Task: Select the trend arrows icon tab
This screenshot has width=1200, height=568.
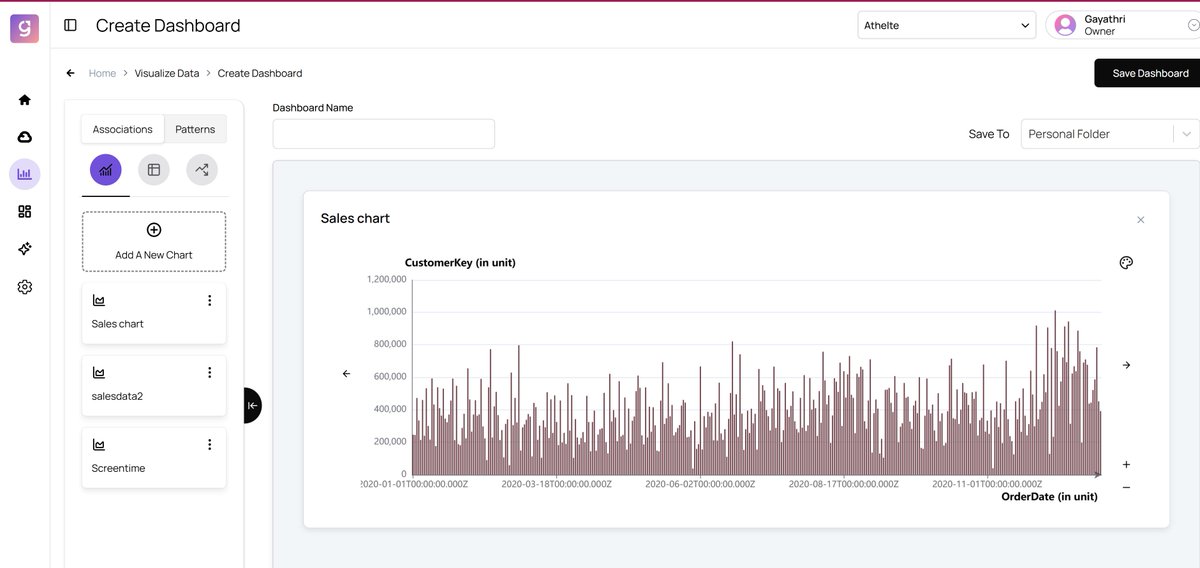Action: pyautogui.click(x=202, y=170)
